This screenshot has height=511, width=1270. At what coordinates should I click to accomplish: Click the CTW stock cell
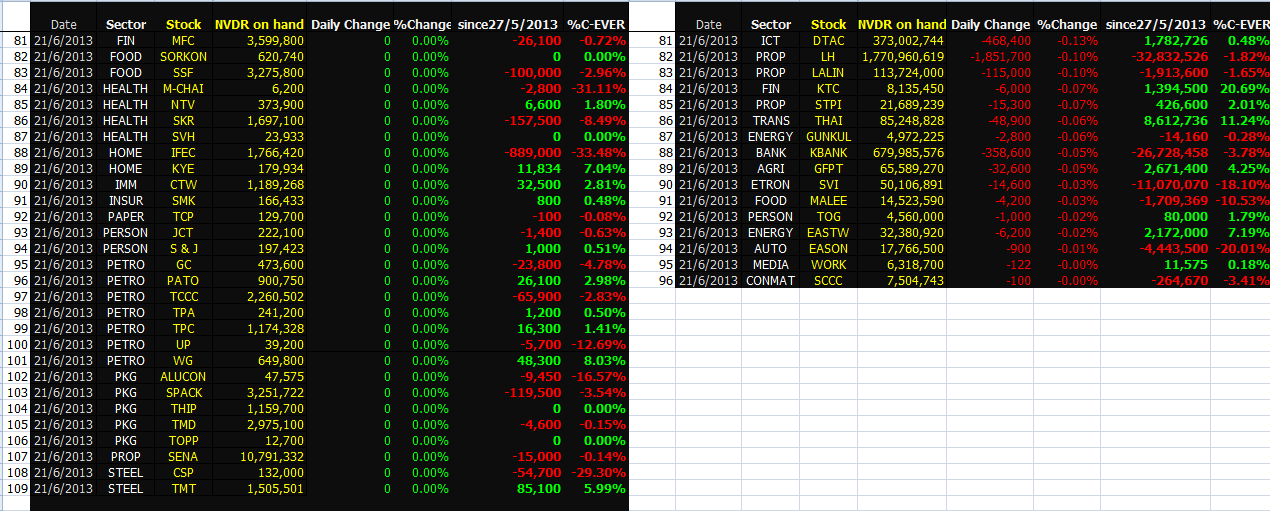click(183, 185)
